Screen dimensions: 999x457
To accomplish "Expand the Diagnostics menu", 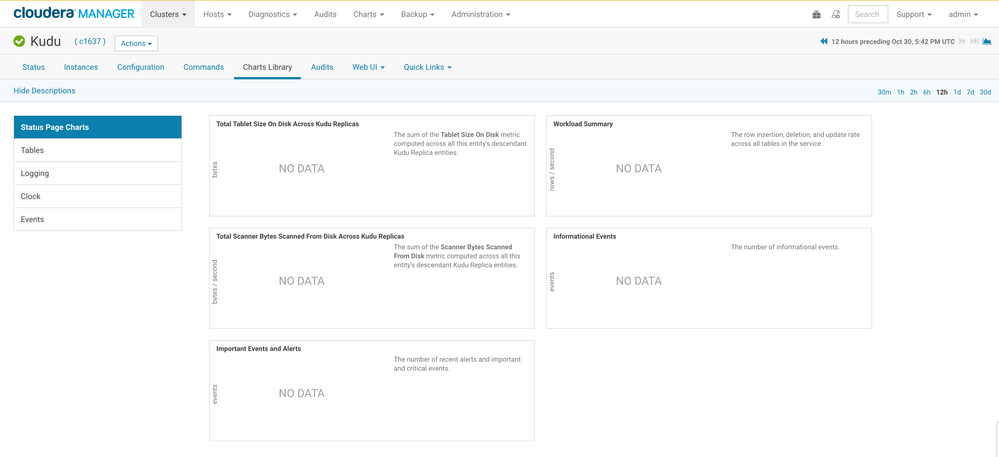I will pos(272,14).
